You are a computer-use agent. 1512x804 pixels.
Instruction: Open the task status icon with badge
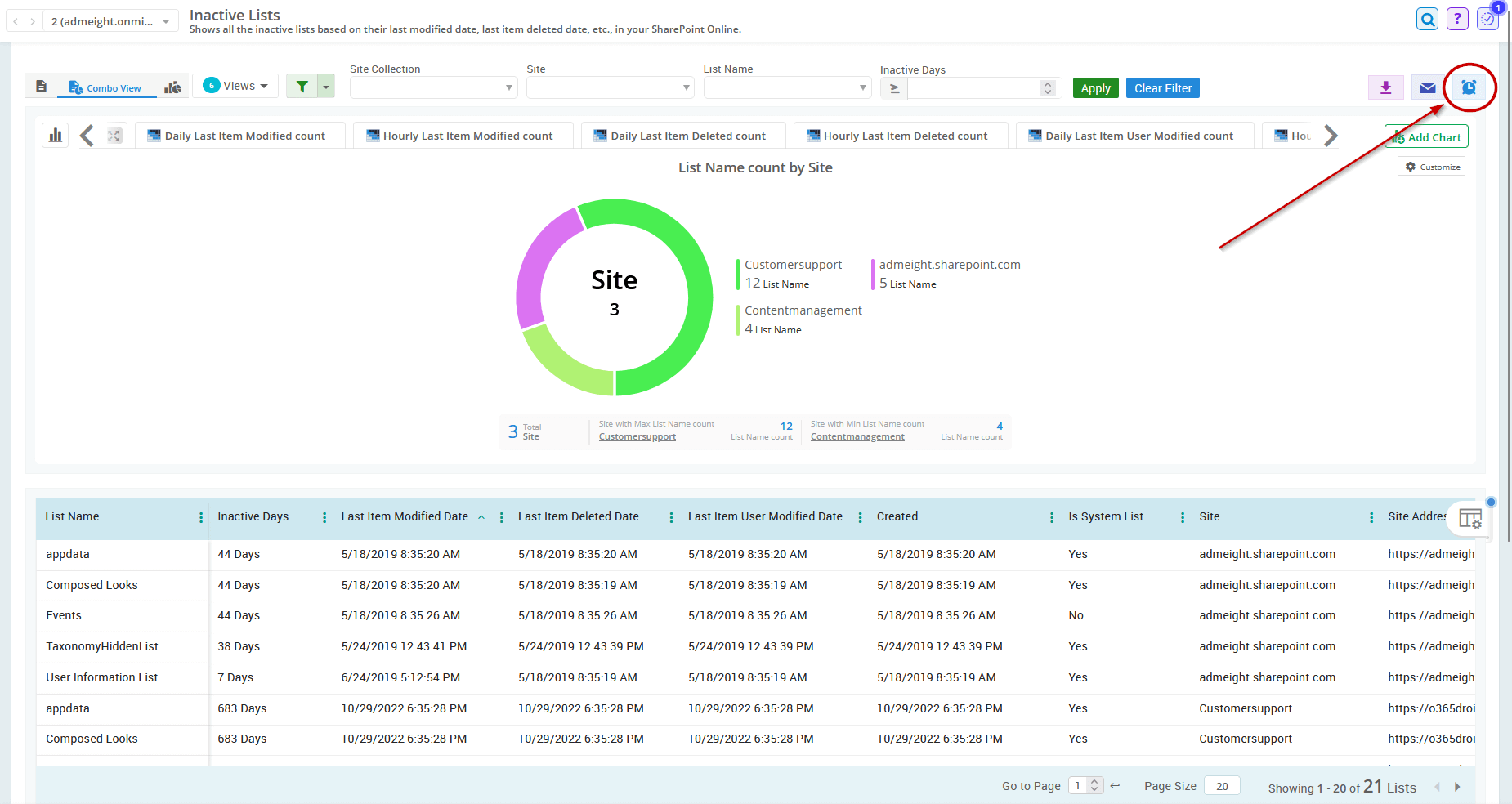click(x=1487, y=19)
